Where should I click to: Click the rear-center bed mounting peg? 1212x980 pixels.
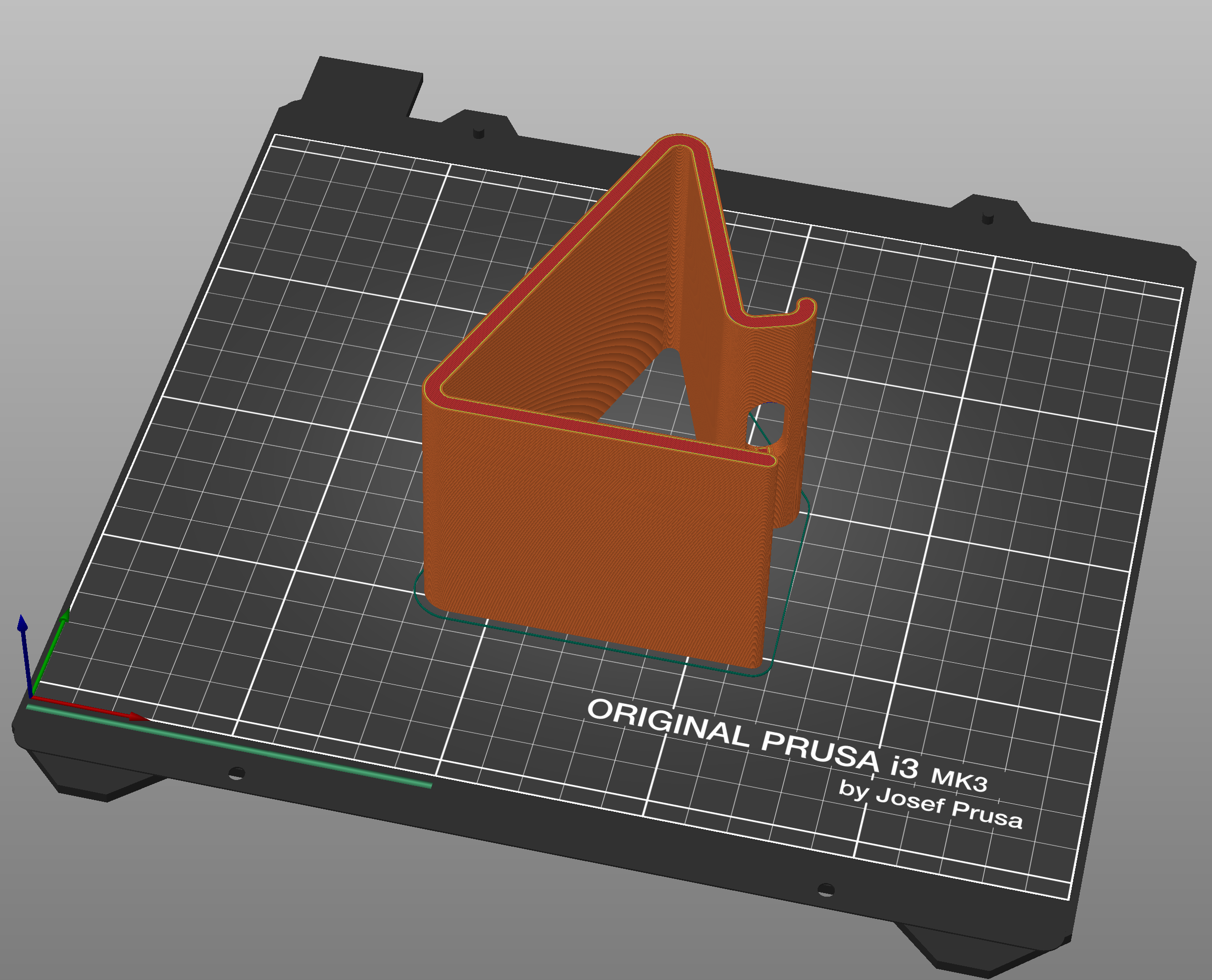(x=478, y=133)
